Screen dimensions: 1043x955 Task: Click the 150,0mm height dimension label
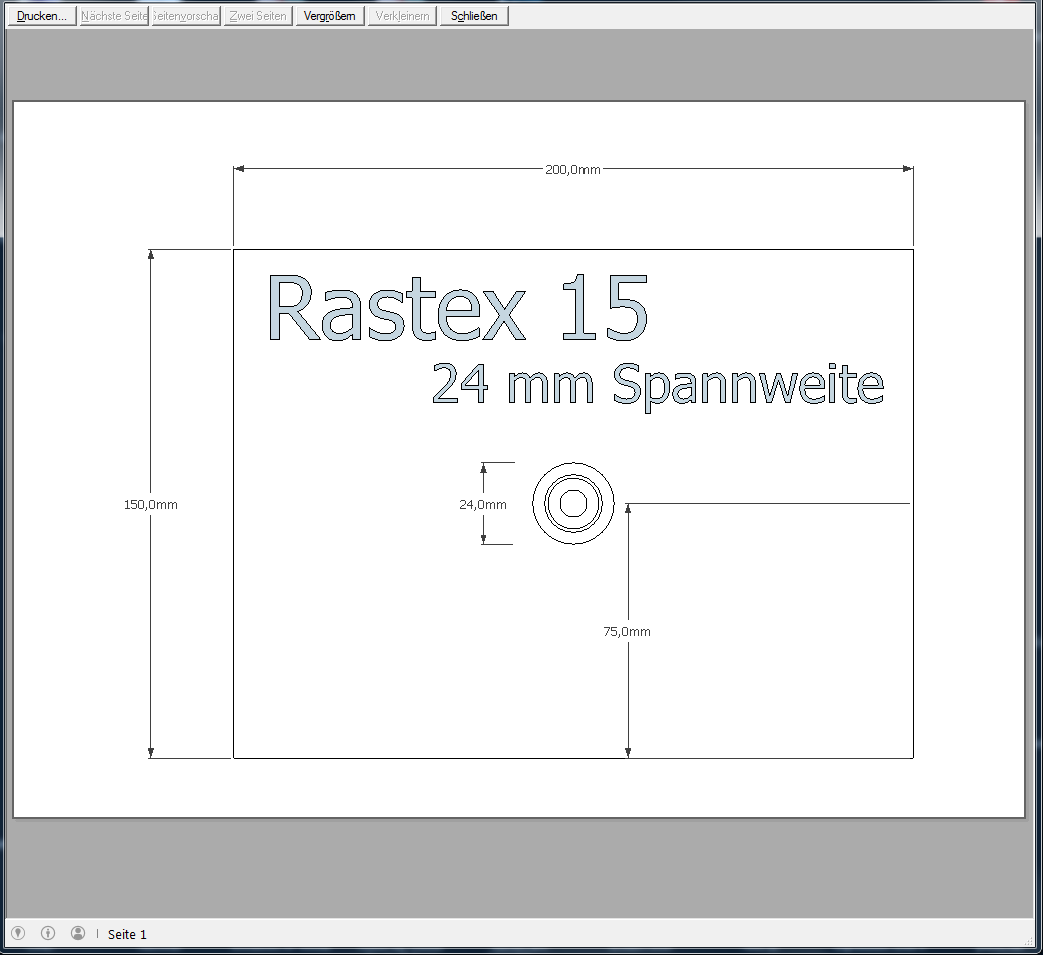151,505
